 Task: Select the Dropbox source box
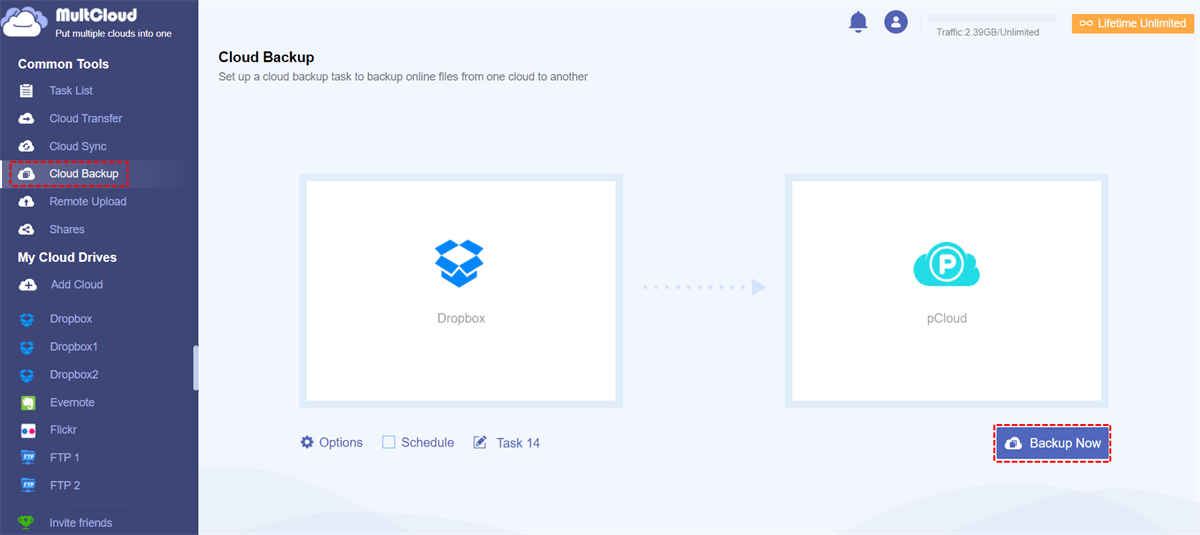pyautogui.click(x=461, y=291)
